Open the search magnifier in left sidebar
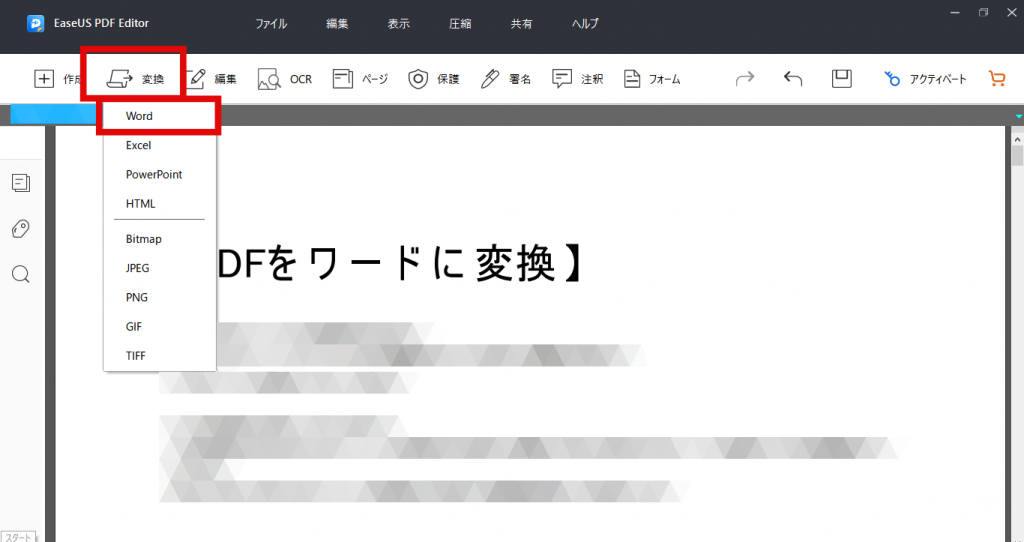 (x=21, y=274)
